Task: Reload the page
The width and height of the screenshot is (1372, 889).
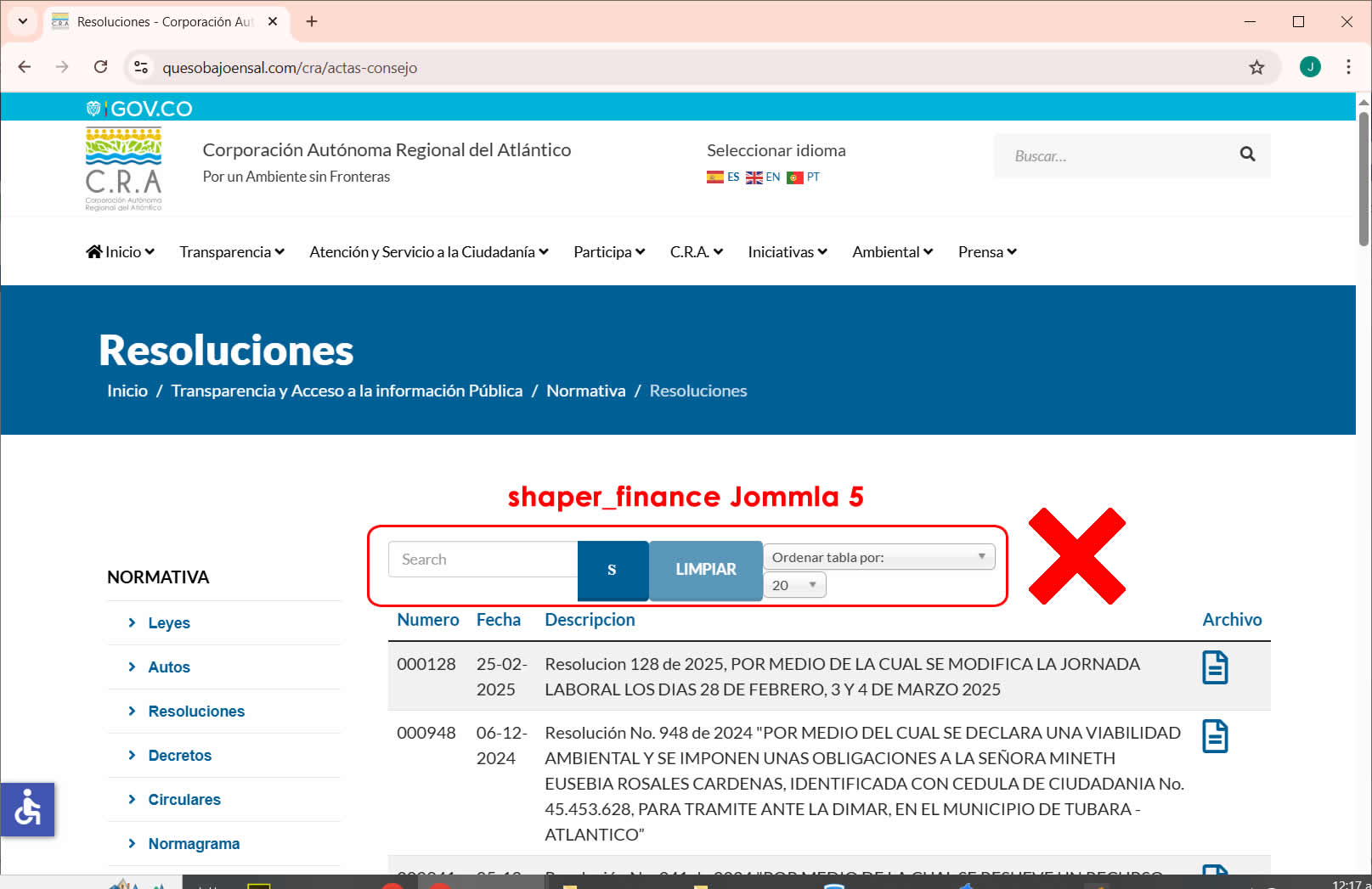Action: (100, 67)
